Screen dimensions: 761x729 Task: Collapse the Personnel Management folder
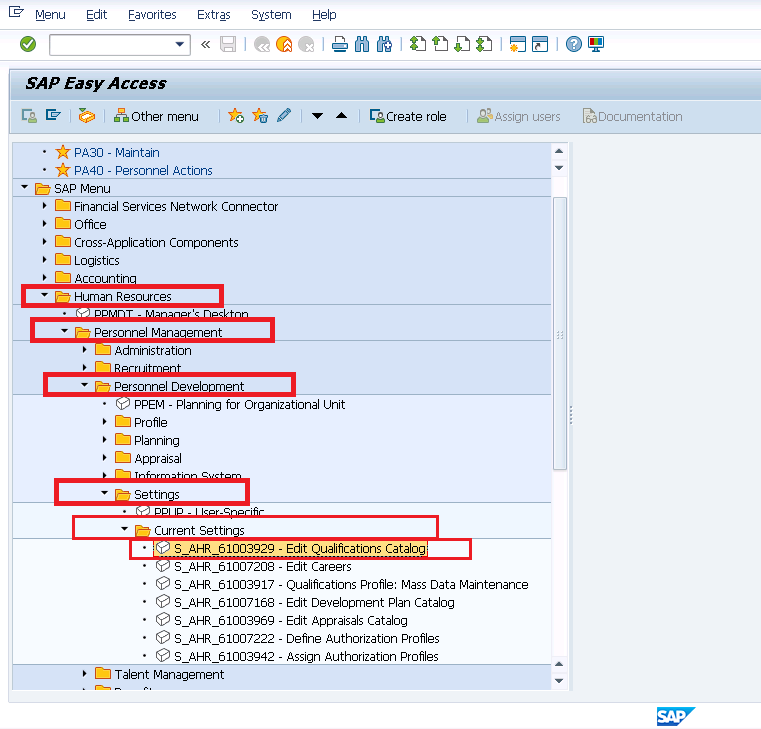[x=65, y=331]
